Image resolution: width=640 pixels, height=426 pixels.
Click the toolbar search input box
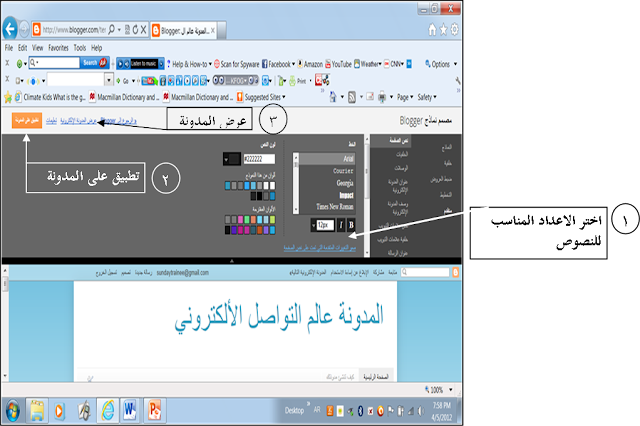[x=54, y=62]
